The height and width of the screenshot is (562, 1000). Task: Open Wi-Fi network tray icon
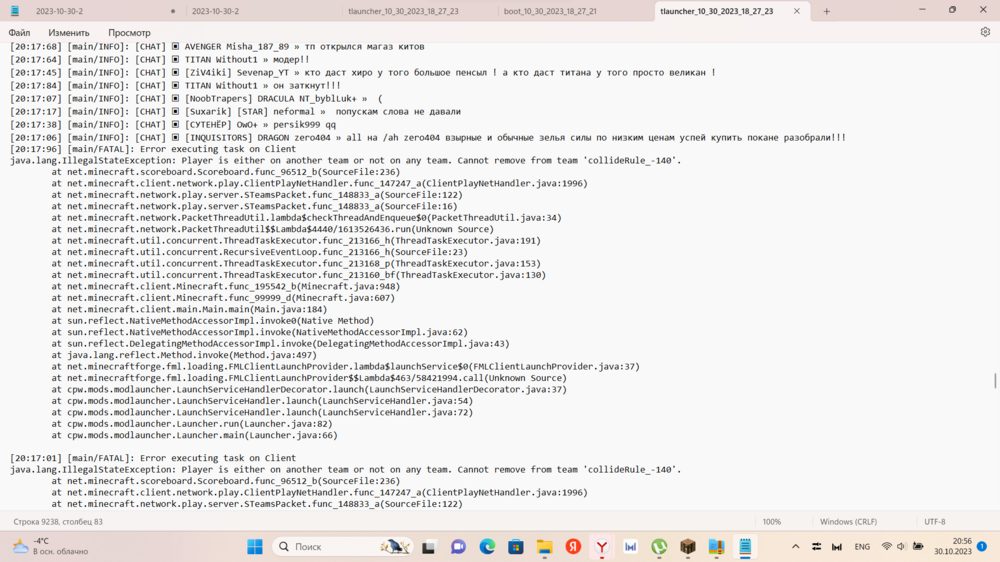click(x=886, y=547)
